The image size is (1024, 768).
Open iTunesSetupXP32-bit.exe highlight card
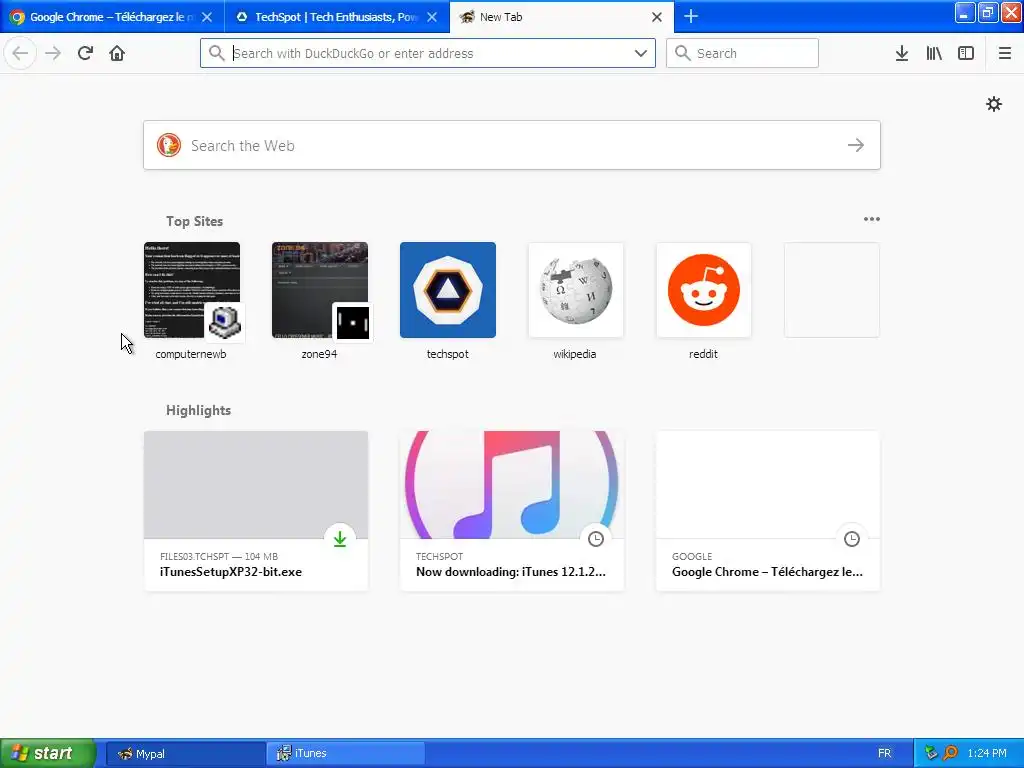pos(256,511)
